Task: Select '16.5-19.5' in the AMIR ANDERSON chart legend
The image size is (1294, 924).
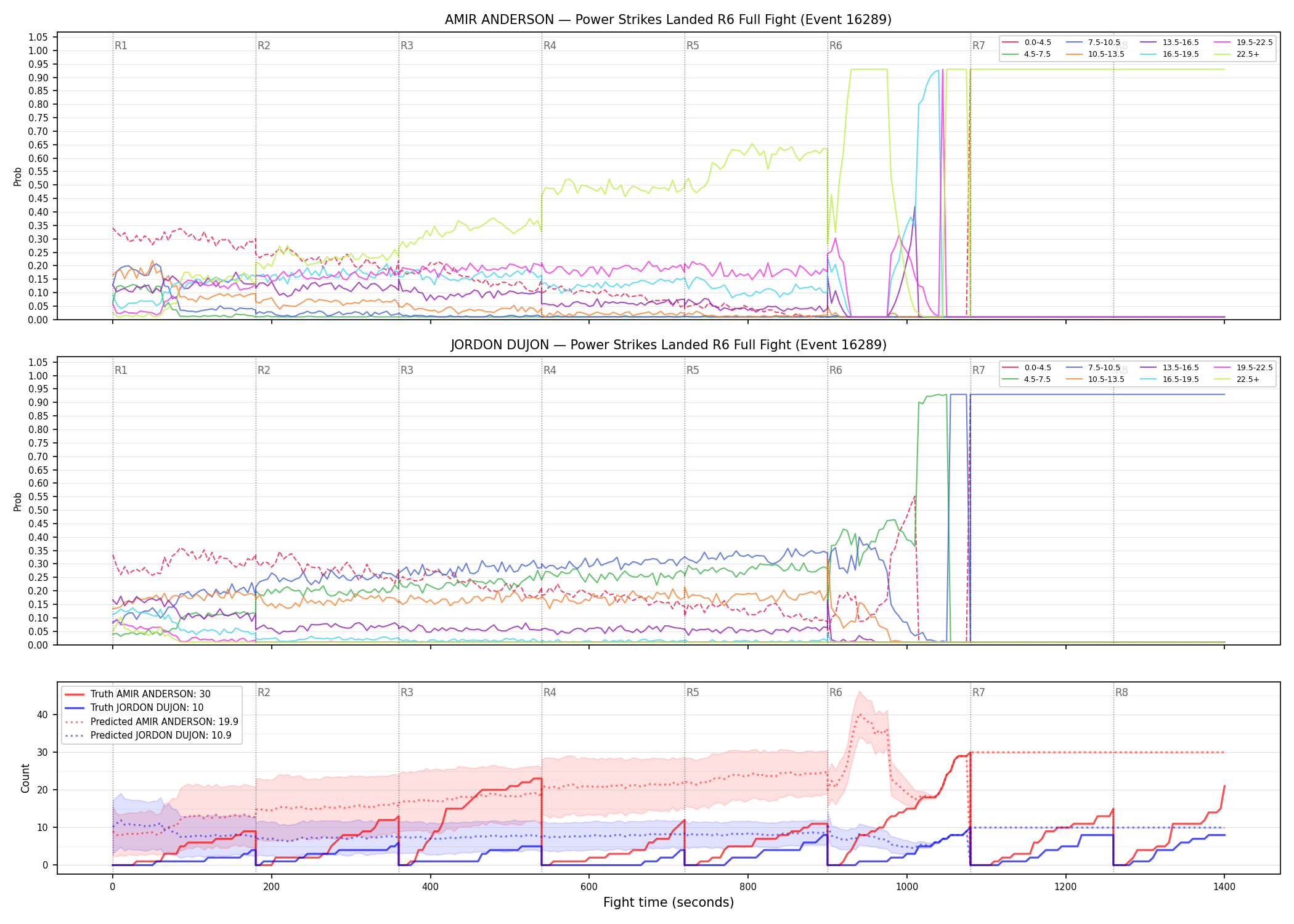Action: tap(1181, 54)
